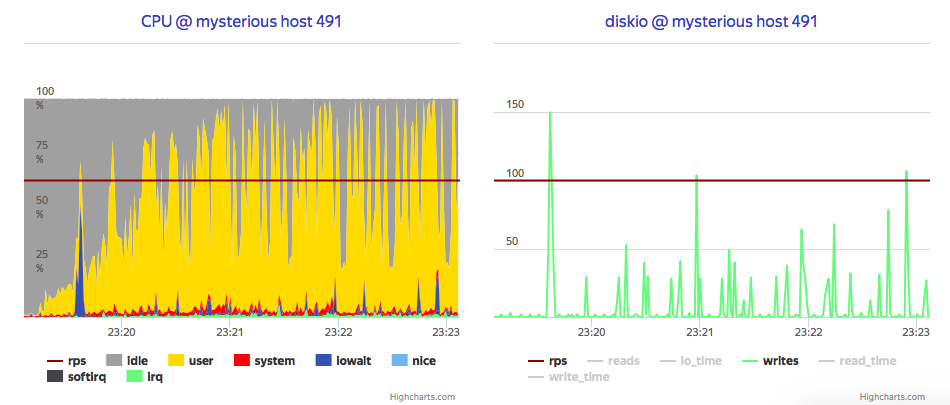Click the tallest writes spike near 150

point(550,115)
